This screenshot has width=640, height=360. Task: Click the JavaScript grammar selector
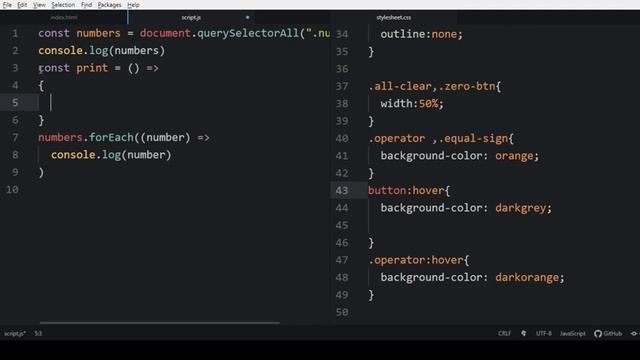pos(573,333)
